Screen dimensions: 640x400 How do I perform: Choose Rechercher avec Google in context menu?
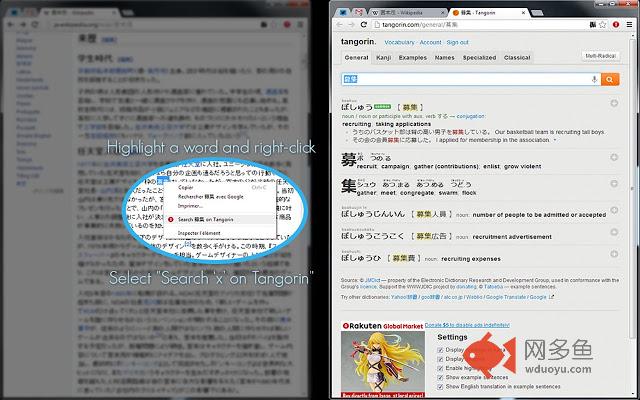point(220,197)
